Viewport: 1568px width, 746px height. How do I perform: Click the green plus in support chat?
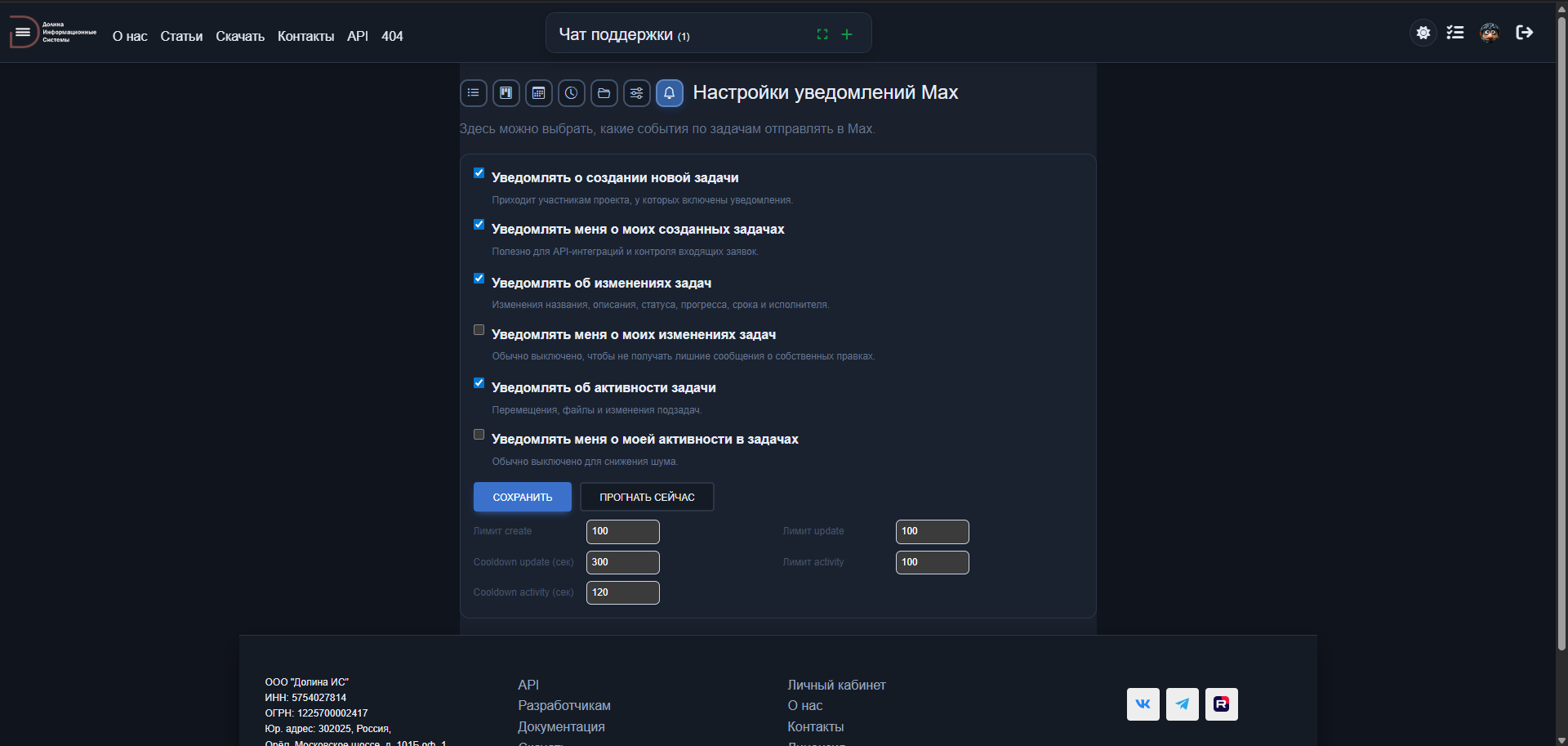[x=847, y=34]
